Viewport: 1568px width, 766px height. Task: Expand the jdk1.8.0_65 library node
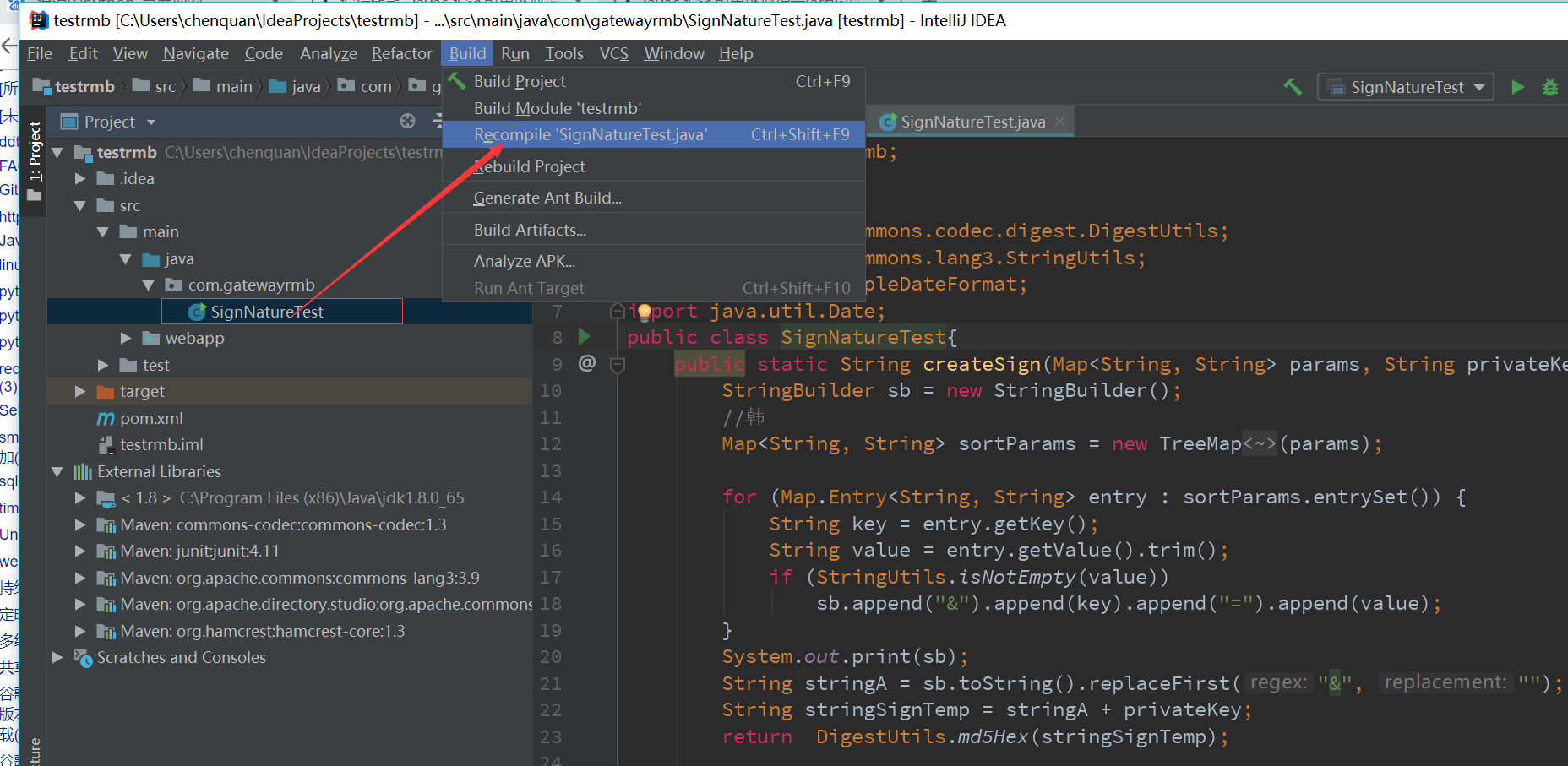(80, 497)
